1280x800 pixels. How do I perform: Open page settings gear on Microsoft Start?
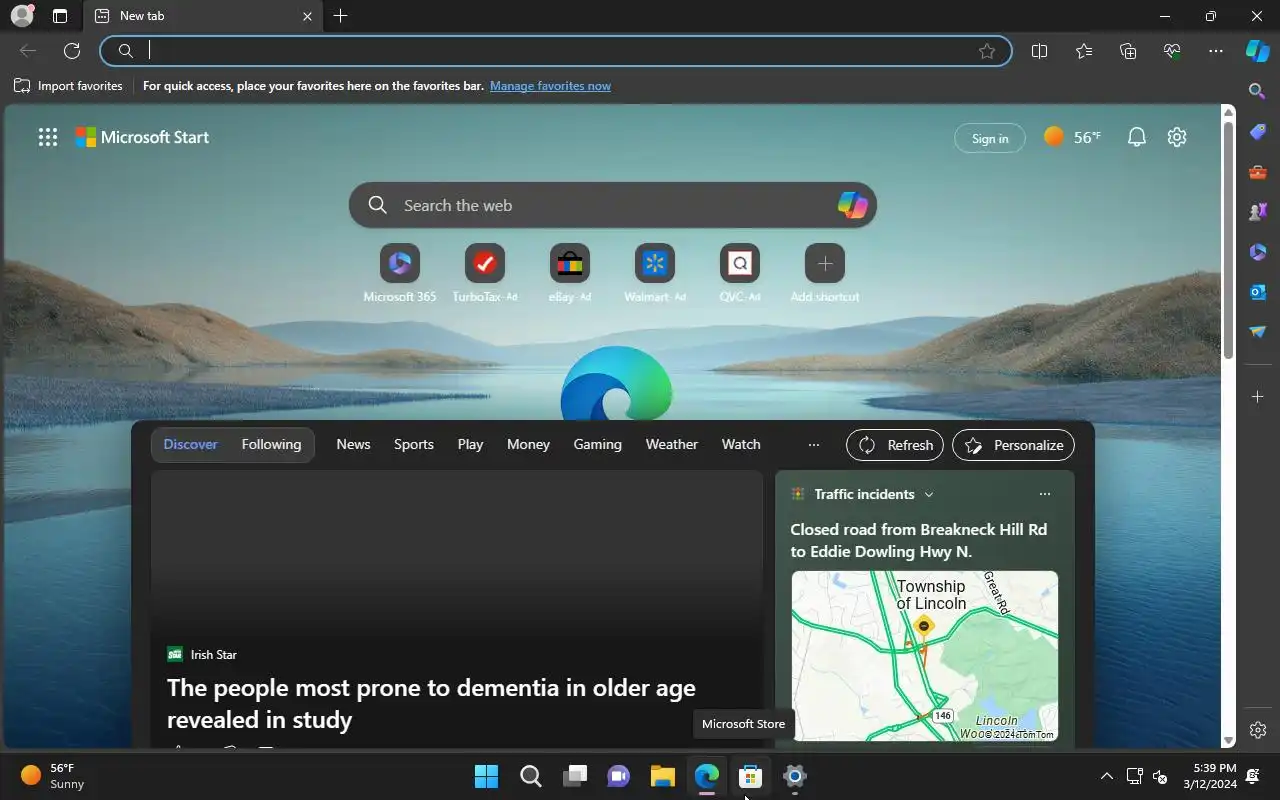pos(1177,138)
